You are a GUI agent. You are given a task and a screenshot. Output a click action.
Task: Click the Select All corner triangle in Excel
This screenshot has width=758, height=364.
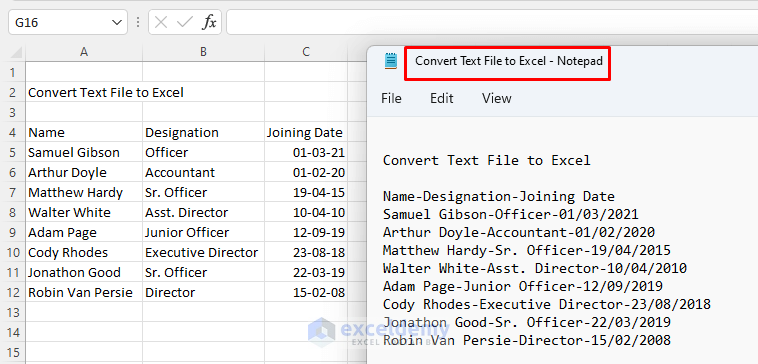[15, 52]
